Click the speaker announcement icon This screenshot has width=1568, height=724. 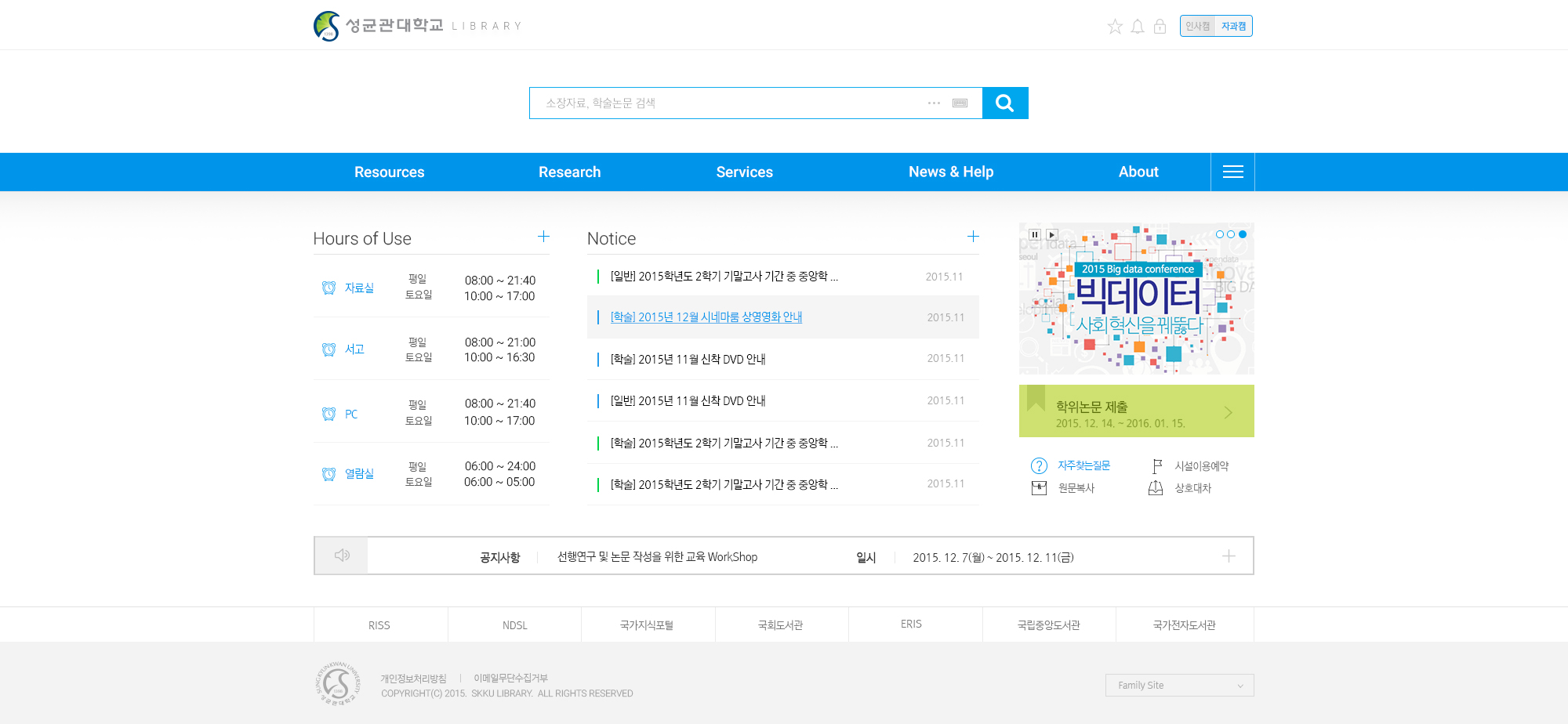pyautogui.click(x=342, y=556)
